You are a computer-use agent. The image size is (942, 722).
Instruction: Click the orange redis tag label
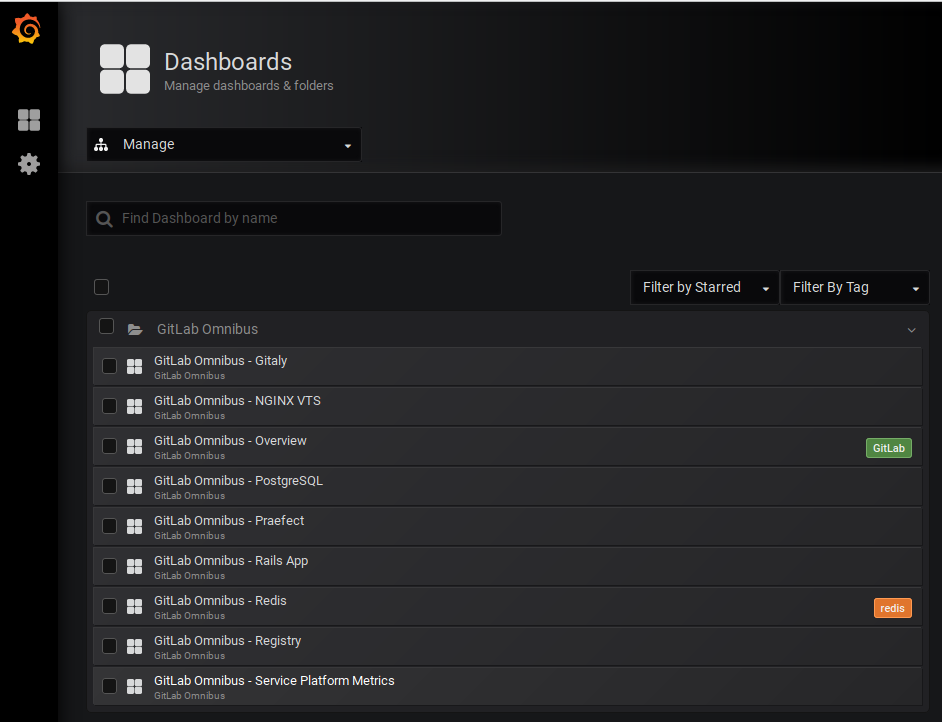tap(892, 608)
